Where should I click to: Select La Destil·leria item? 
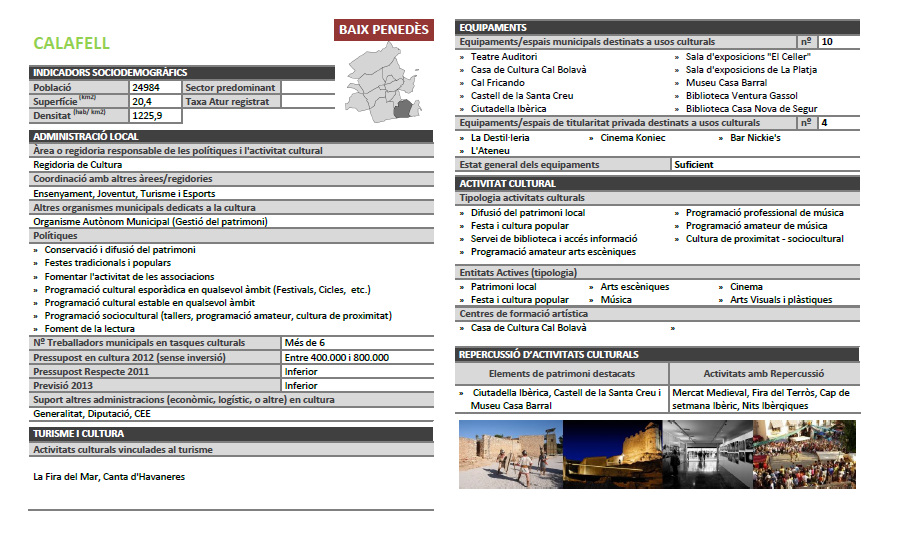[499, 138]
